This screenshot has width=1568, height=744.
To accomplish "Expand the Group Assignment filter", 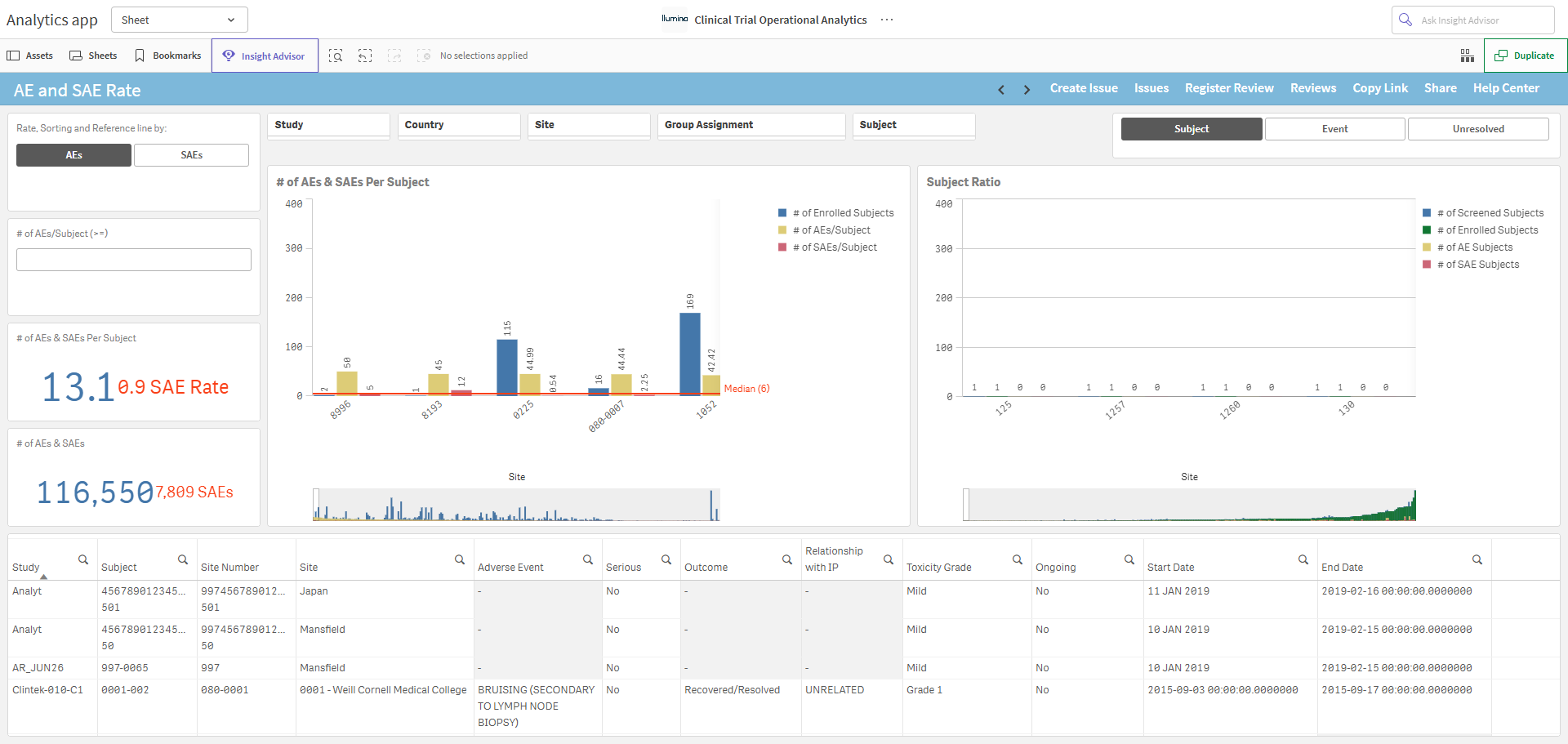I will (x=751, y=125).
